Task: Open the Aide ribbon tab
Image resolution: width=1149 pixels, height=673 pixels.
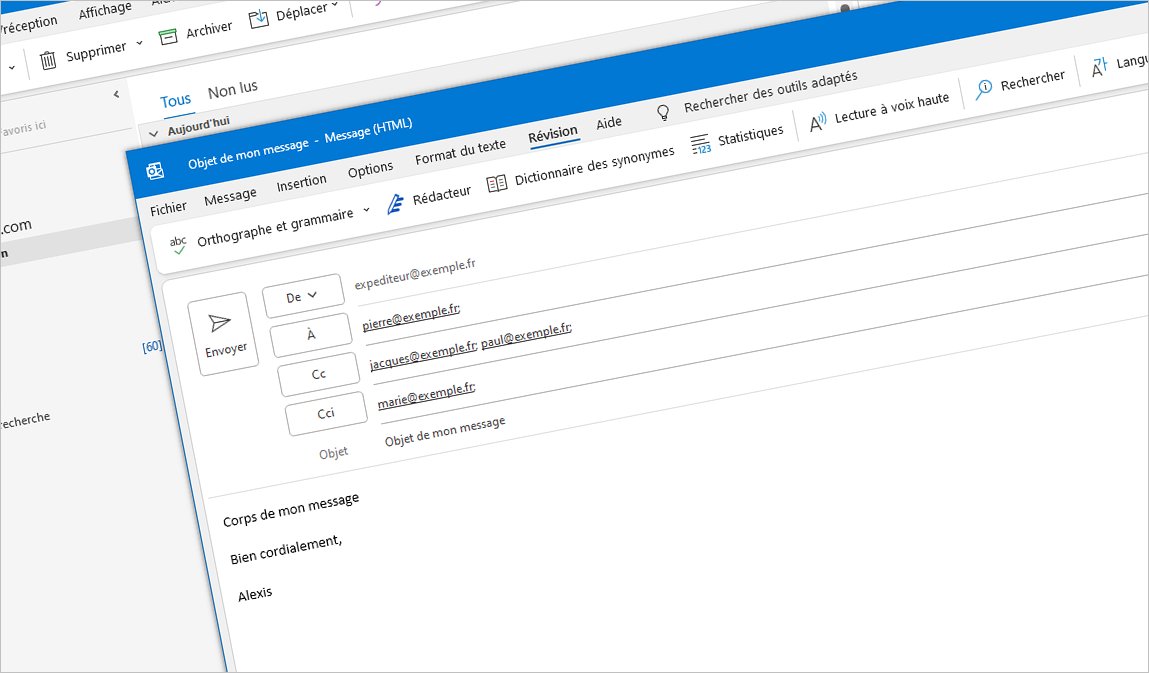Action: pos(608,123)
